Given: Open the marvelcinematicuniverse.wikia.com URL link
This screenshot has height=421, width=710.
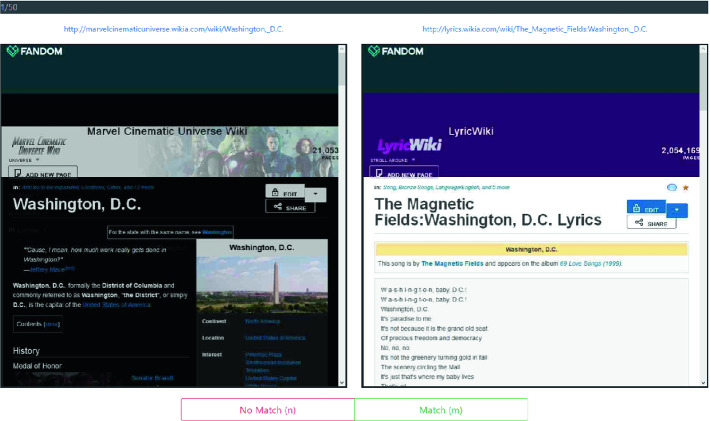Looking at the screenshot, I should click(x=174, y=29).
